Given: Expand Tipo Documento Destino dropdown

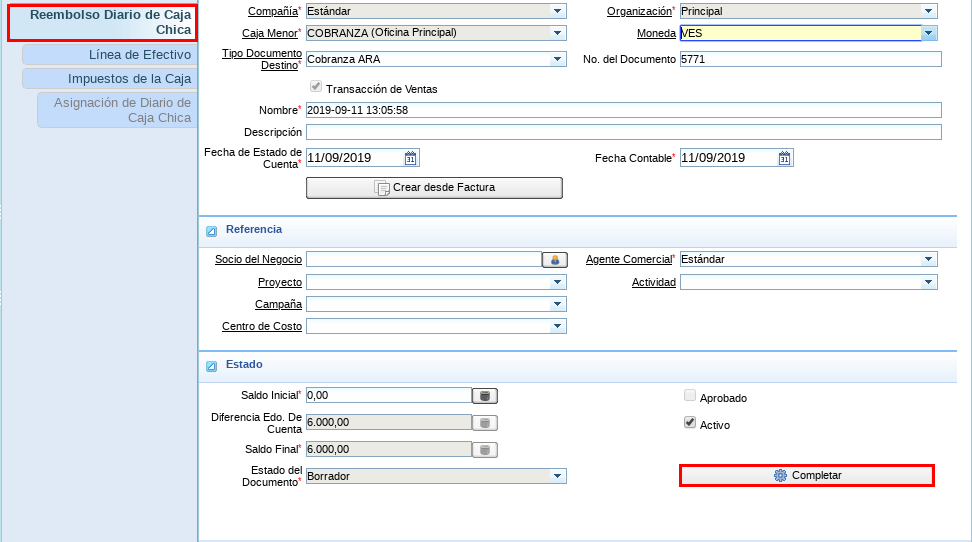Looking at the screenshot, I should pyautogui.click(x=557, y=59).
